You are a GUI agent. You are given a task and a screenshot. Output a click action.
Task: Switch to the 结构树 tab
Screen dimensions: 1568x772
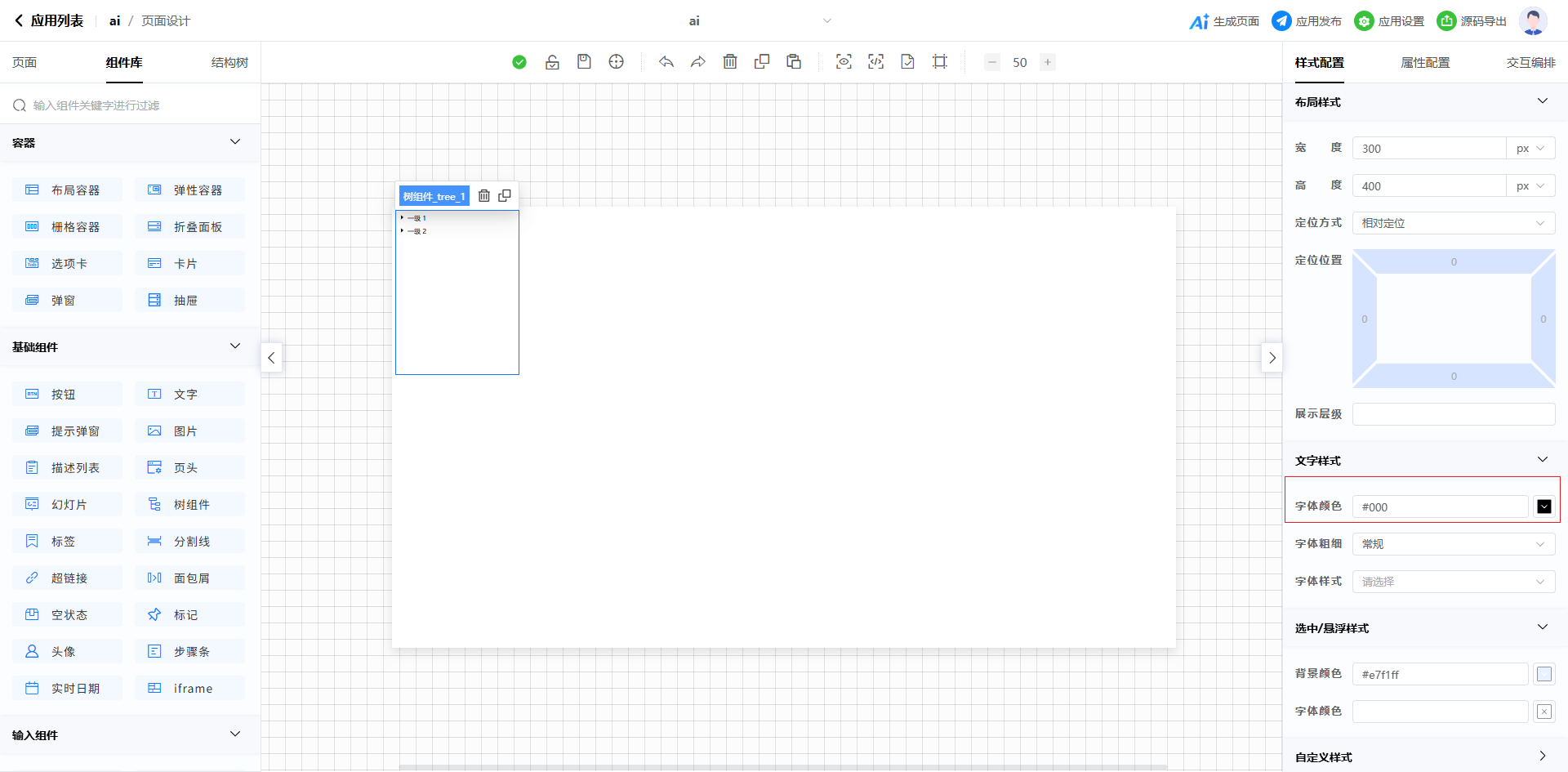(x=229, y=63)
